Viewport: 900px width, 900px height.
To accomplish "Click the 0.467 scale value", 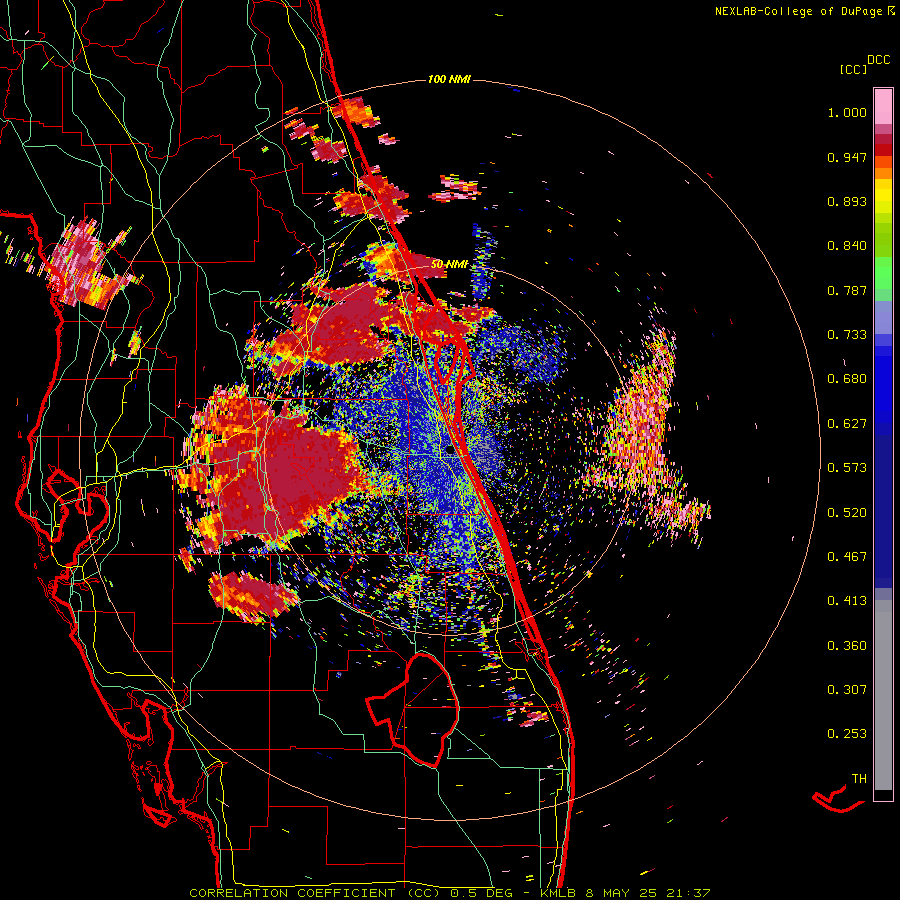I will click(x=847, y=557).
